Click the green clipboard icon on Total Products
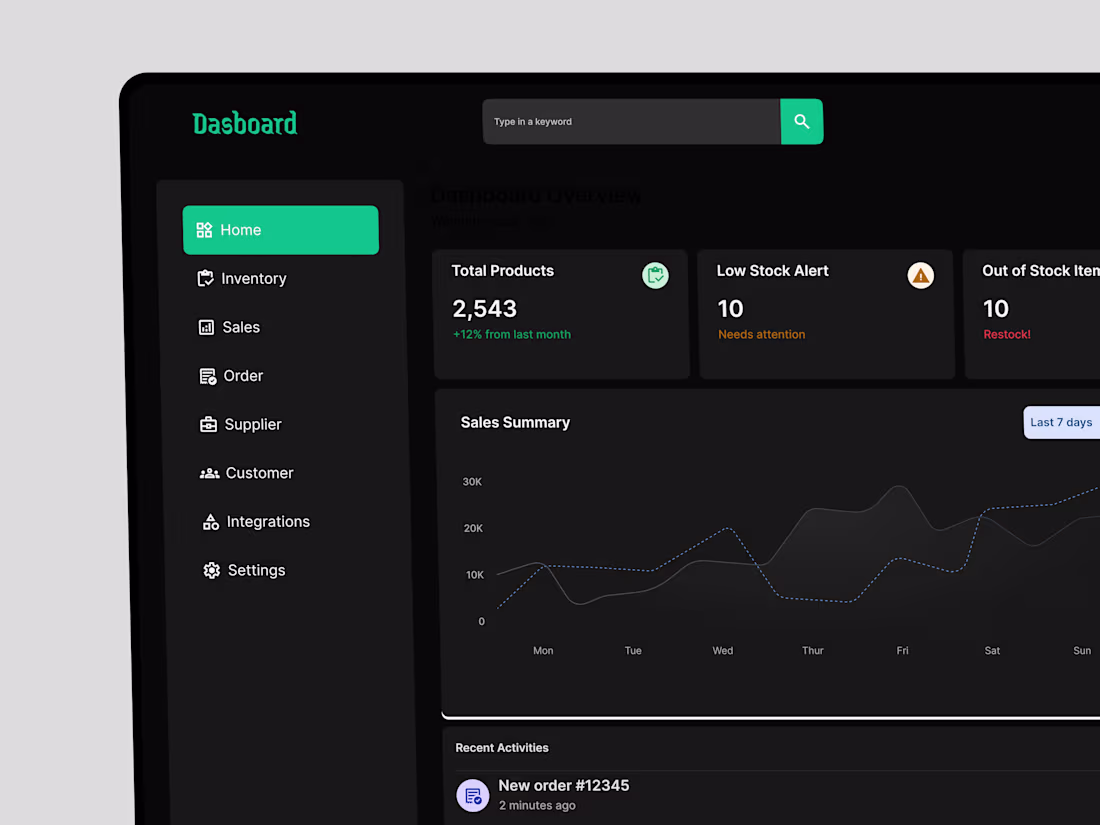Viewport: 1100px width, 825px height. click(655, 275)
